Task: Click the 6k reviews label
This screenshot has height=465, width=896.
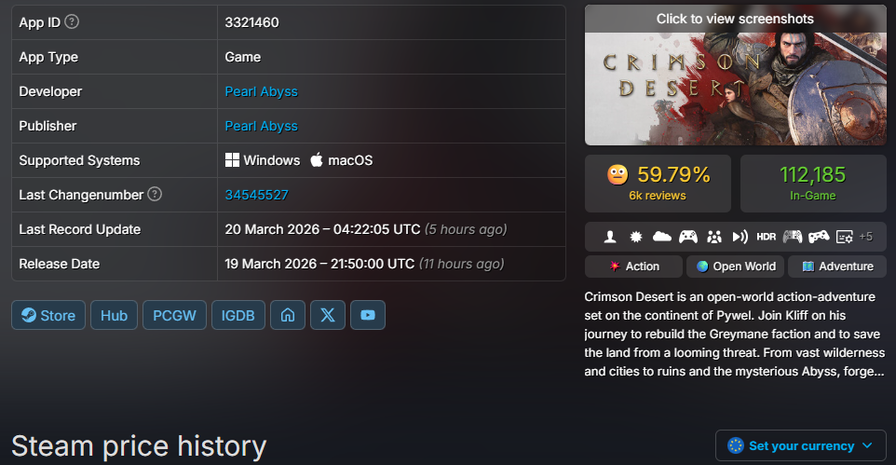Action: [x=657, y=195]
